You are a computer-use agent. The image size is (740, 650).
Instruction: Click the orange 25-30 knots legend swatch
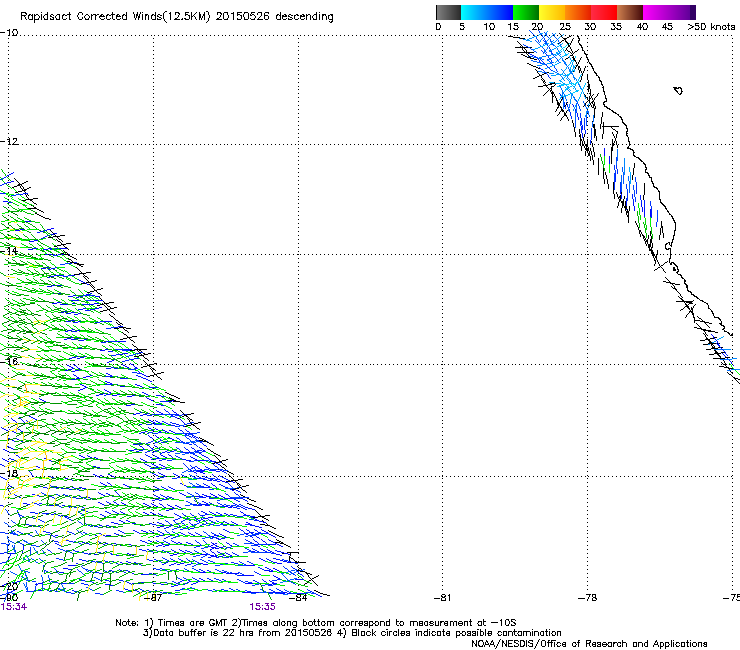(x=578, y=12)
